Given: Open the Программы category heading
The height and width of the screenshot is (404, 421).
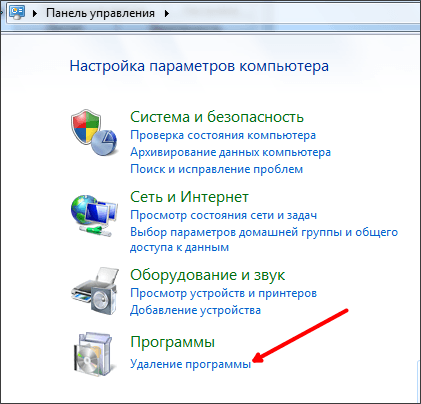Looking at the screenshot, I should (172, 342).
